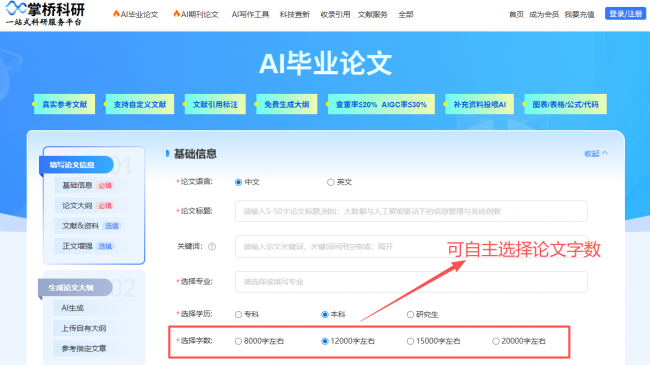Open the AI写作工具 menu item
Viewport: 650px width, 365px height.
[250, 14]
